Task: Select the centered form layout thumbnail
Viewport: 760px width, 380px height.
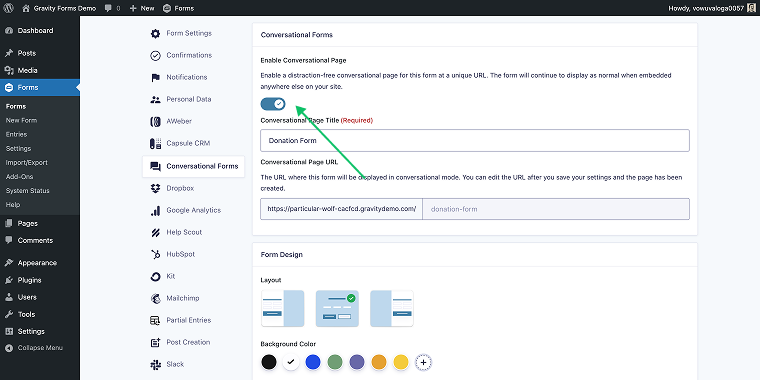Action: point(337,308)
